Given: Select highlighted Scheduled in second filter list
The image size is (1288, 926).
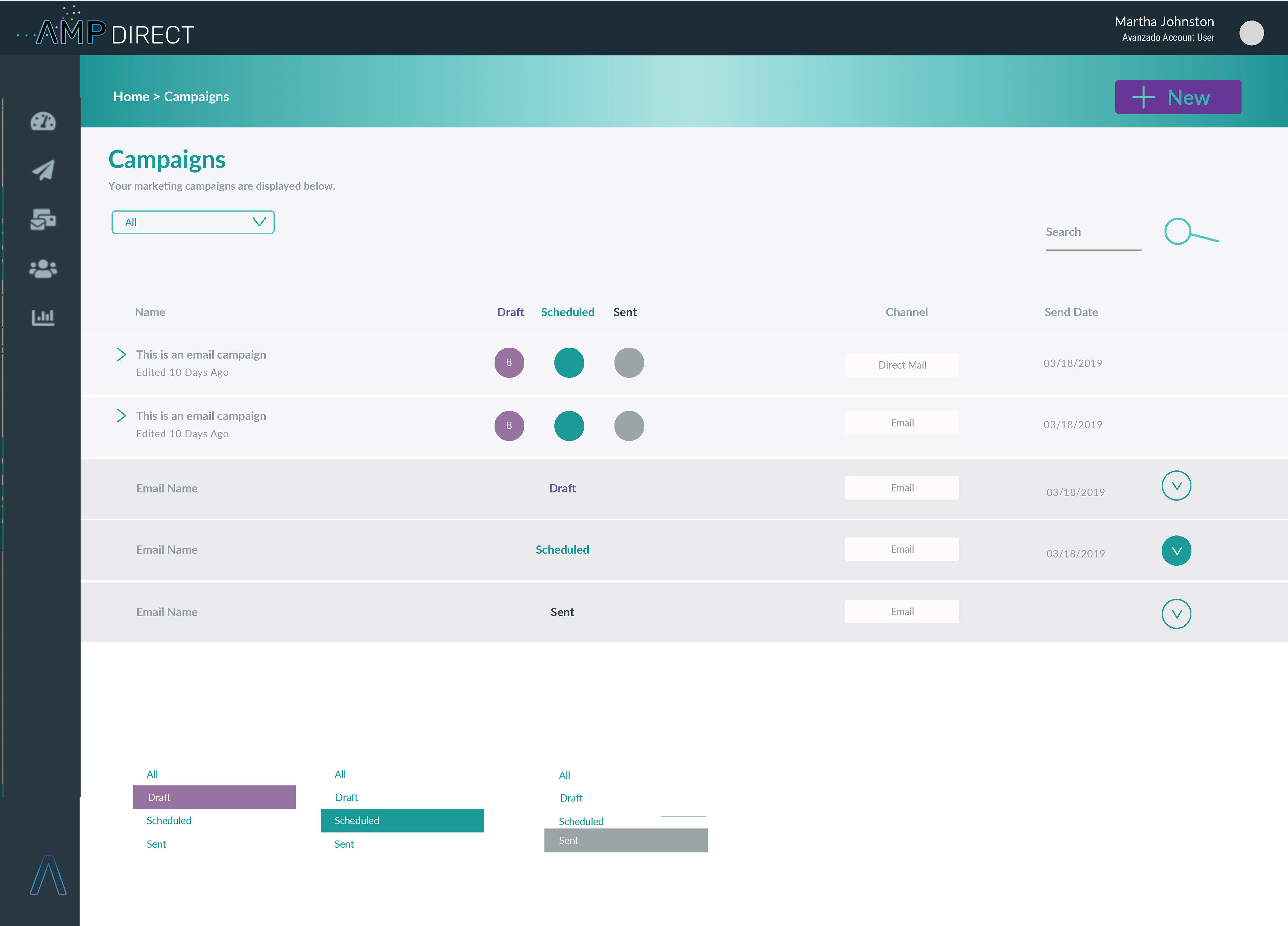Looking at the screenshot, I should coord(402,820).
